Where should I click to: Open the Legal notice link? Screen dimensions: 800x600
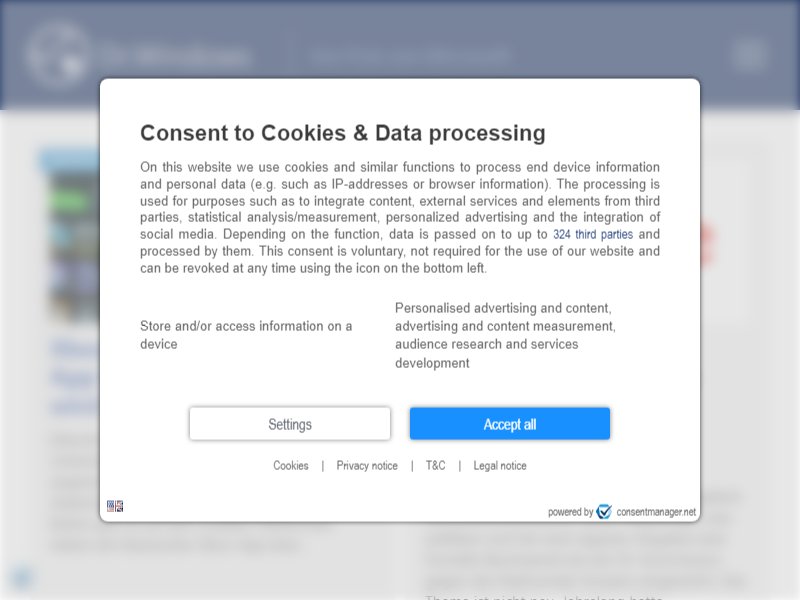(x=500, y=465)
